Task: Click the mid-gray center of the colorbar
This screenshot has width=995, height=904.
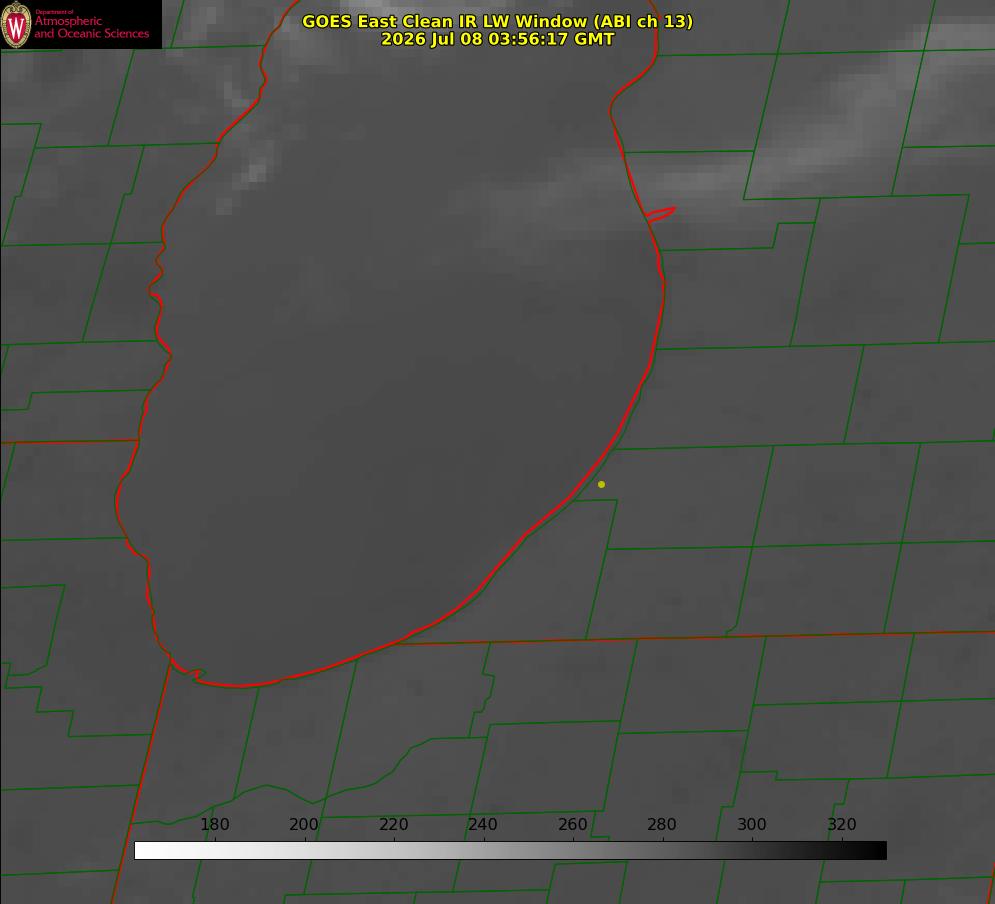Action: 510,851
